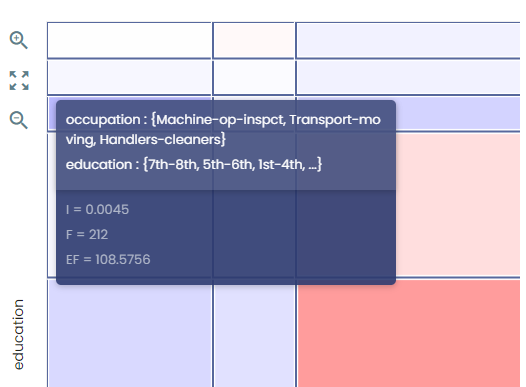Click the EF = 108.5756 value
526x387 pixels.
(x=108, y=259)
